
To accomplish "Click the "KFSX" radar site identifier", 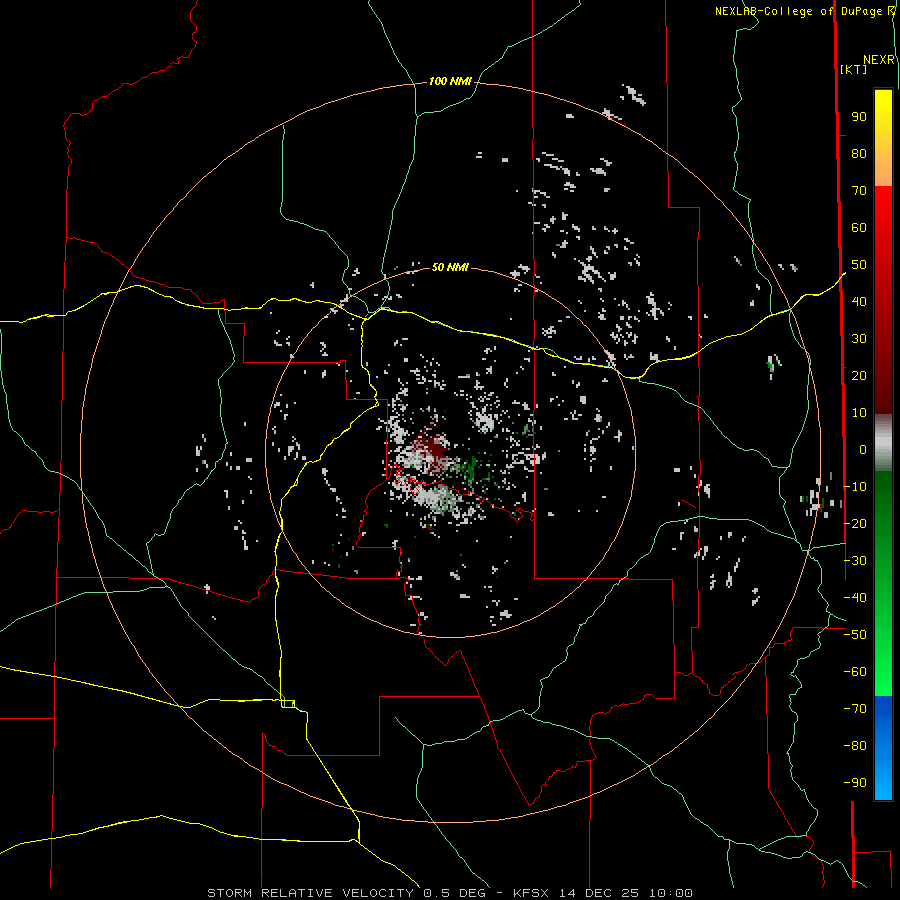I will tap(531, 893).
